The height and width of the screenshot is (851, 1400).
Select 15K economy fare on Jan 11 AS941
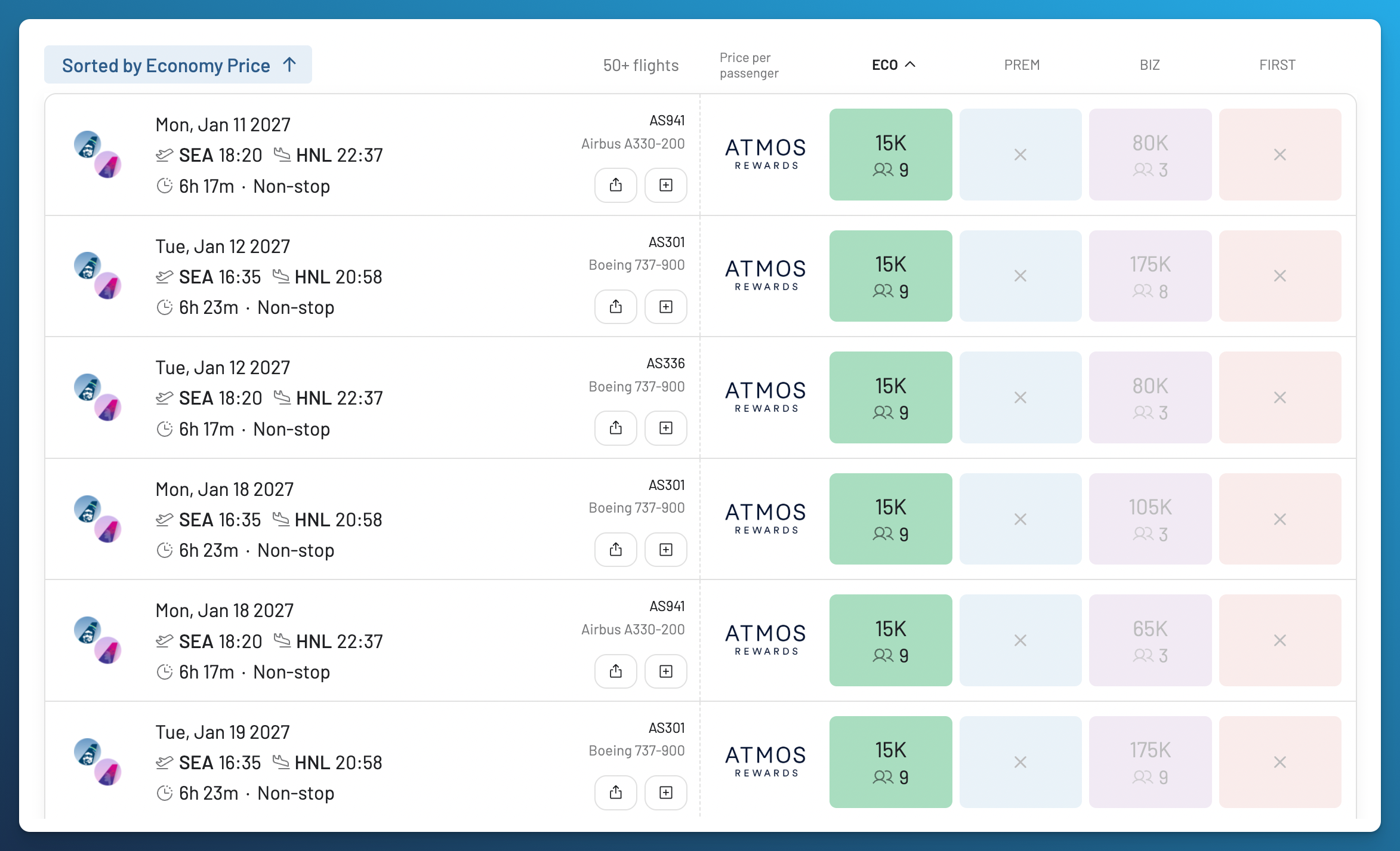click(x=890, y=155)
